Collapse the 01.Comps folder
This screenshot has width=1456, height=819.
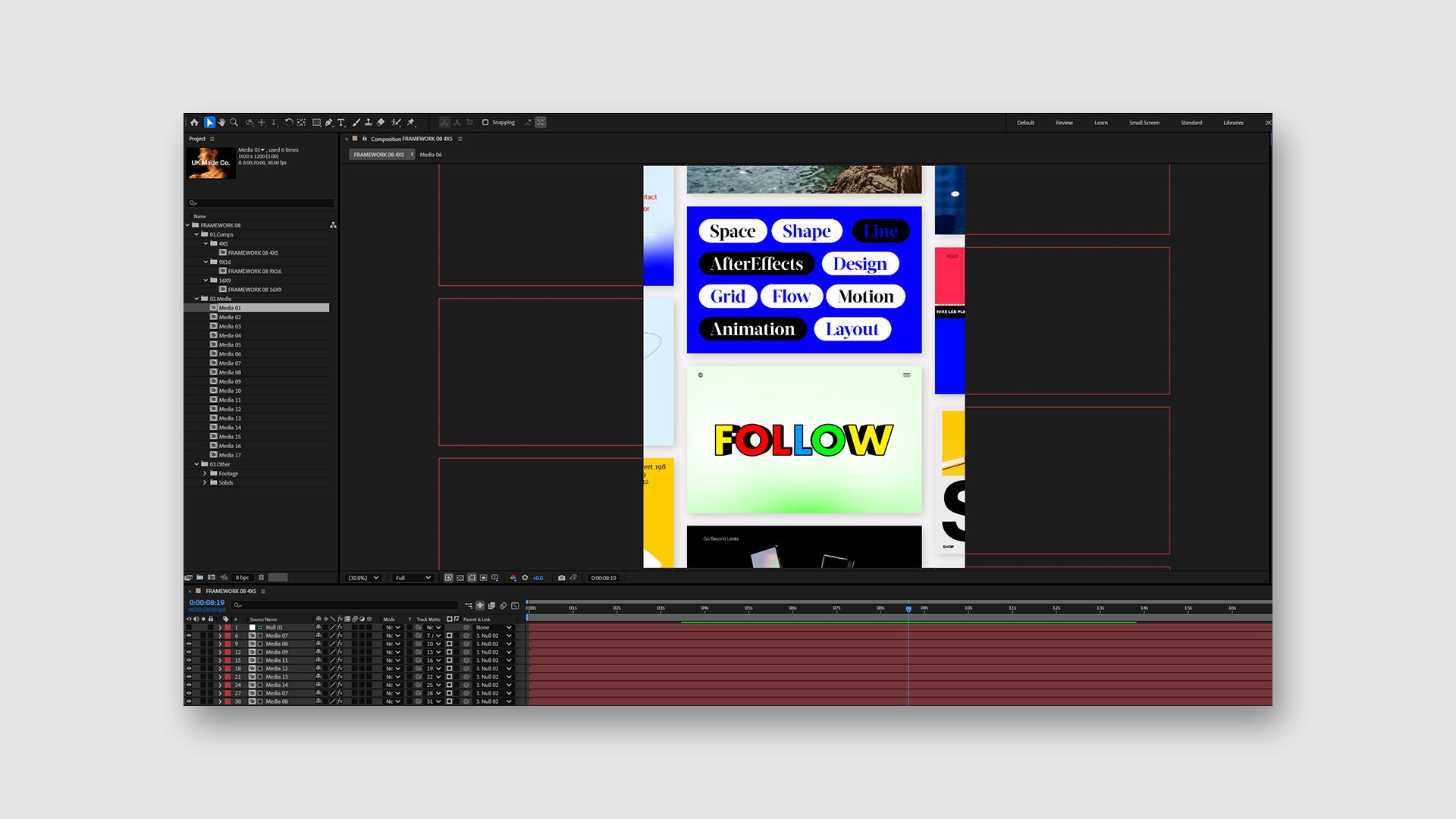point(196,234)
